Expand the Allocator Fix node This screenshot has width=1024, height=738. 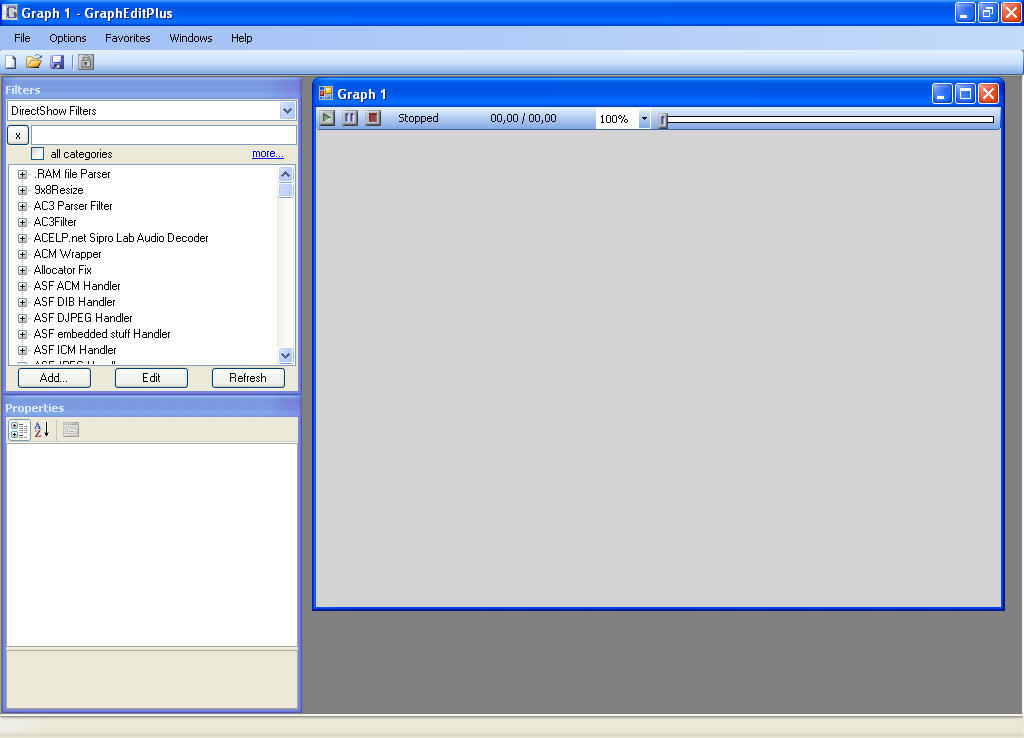tap(22, 270)
